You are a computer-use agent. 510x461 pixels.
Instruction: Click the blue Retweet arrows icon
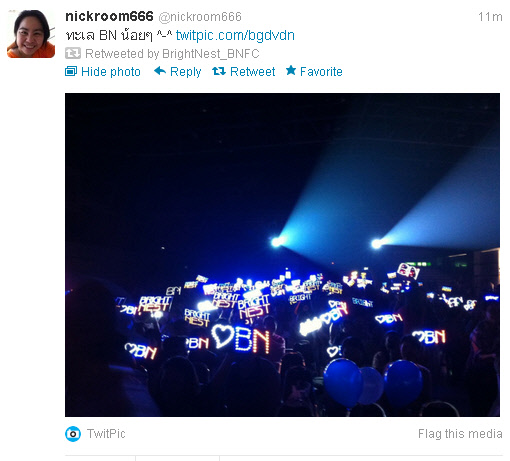(x=219, y=71)
